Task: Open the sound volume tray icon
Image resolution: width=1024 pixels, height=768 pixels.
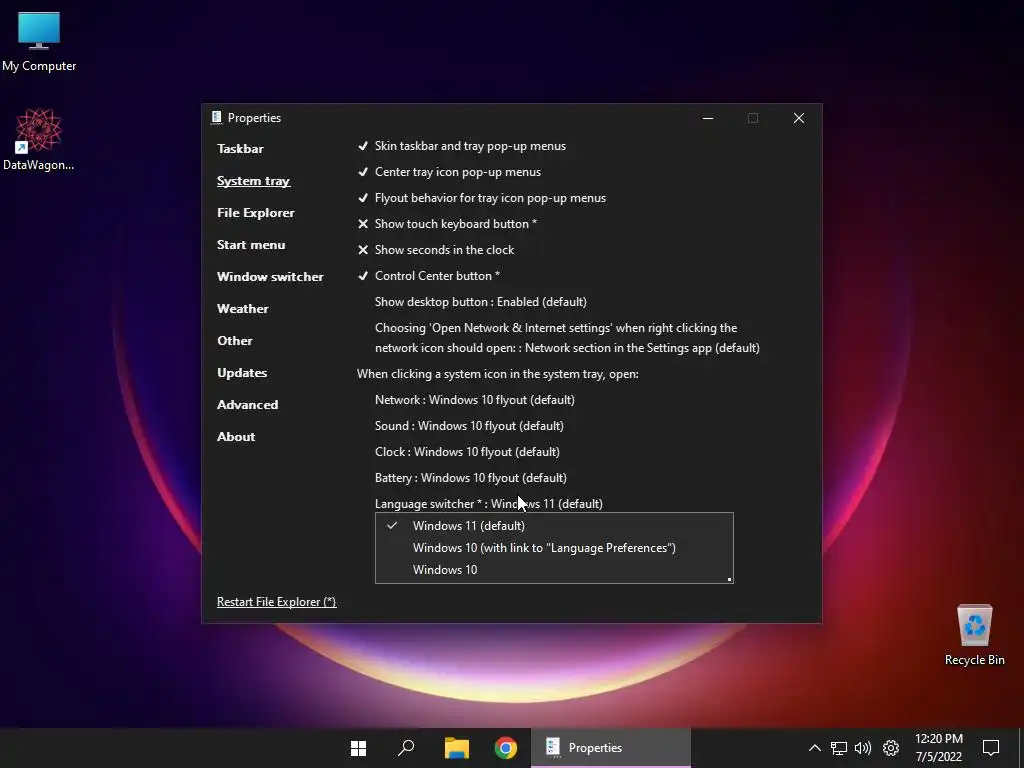Action: coord(863,748)
